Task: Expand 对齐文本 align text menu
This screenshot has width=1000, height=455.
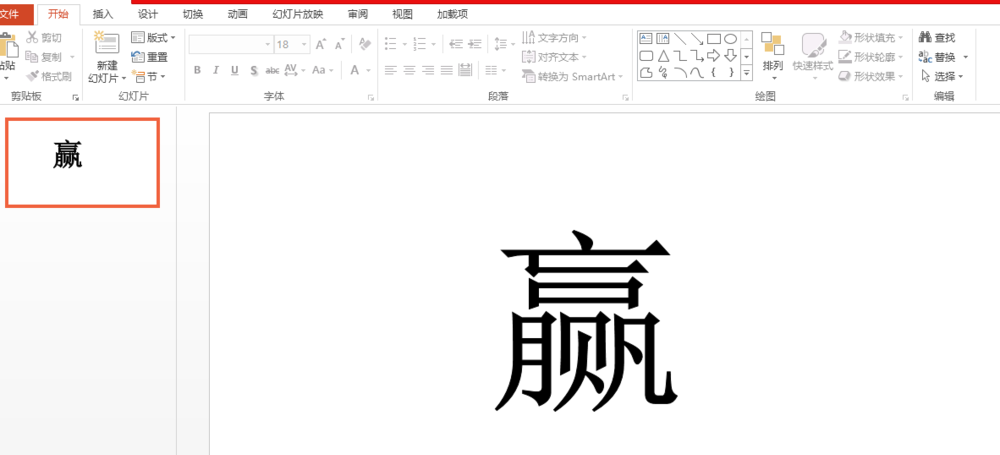Action: point(554,57)
